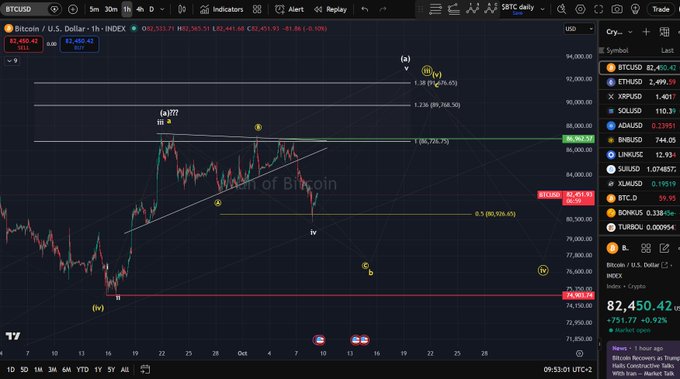This screenshot has width=680, height=379.
Task: Expand the timeframe interval dropdown arrow
Action: [x=162, y=9]
